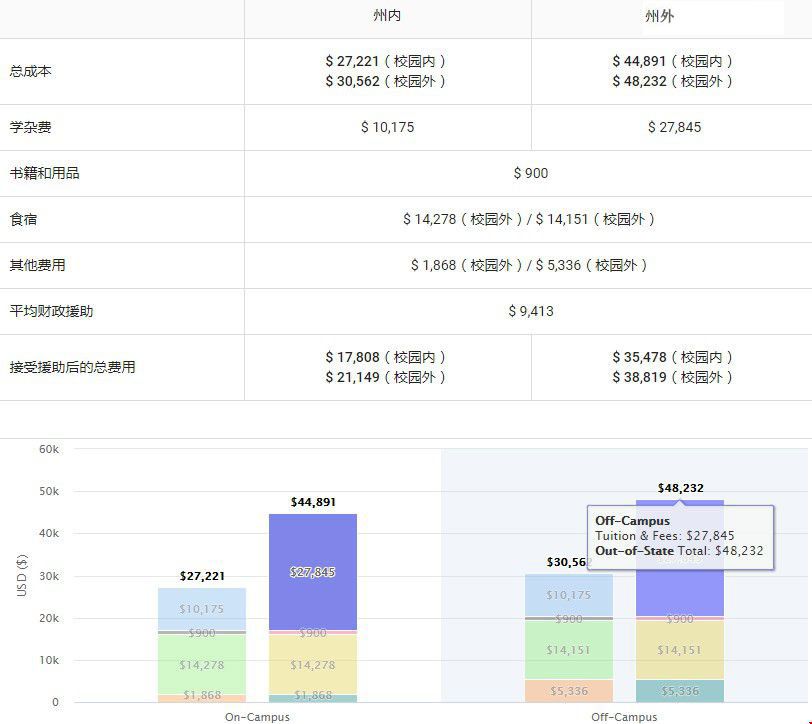The width and height of the screenshot is (812, 724).
Task: Click the light blue $10,175 segment in Off-Campus bar
Action: click(569, 595)
